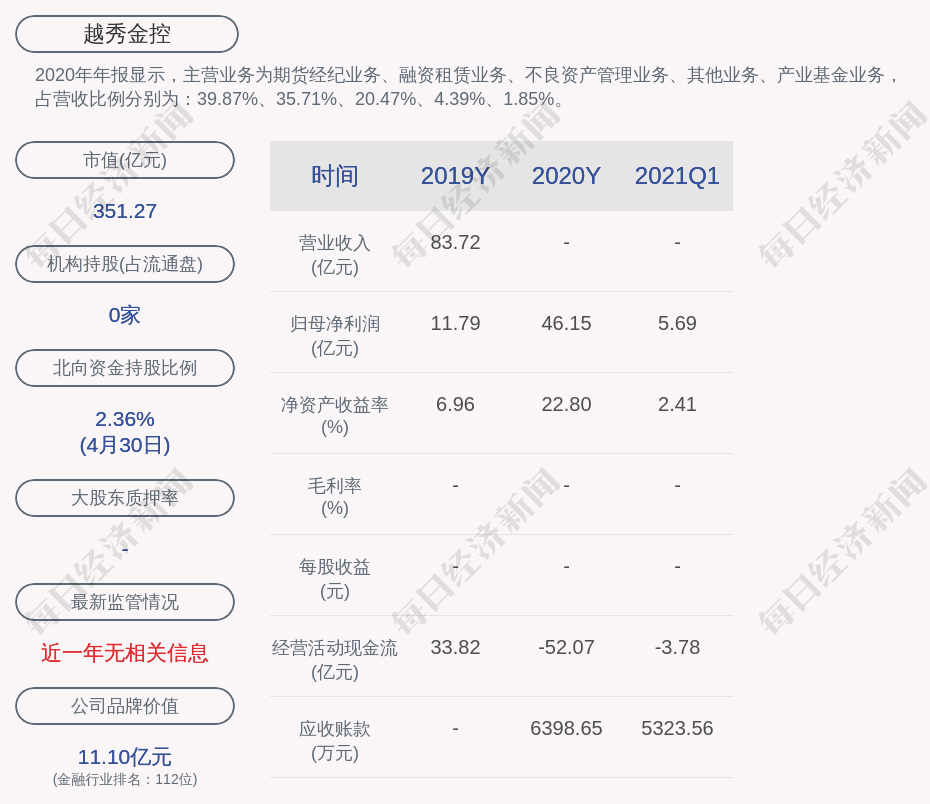
Task: Click the market value figure 351.27
Action: (125, 211)
